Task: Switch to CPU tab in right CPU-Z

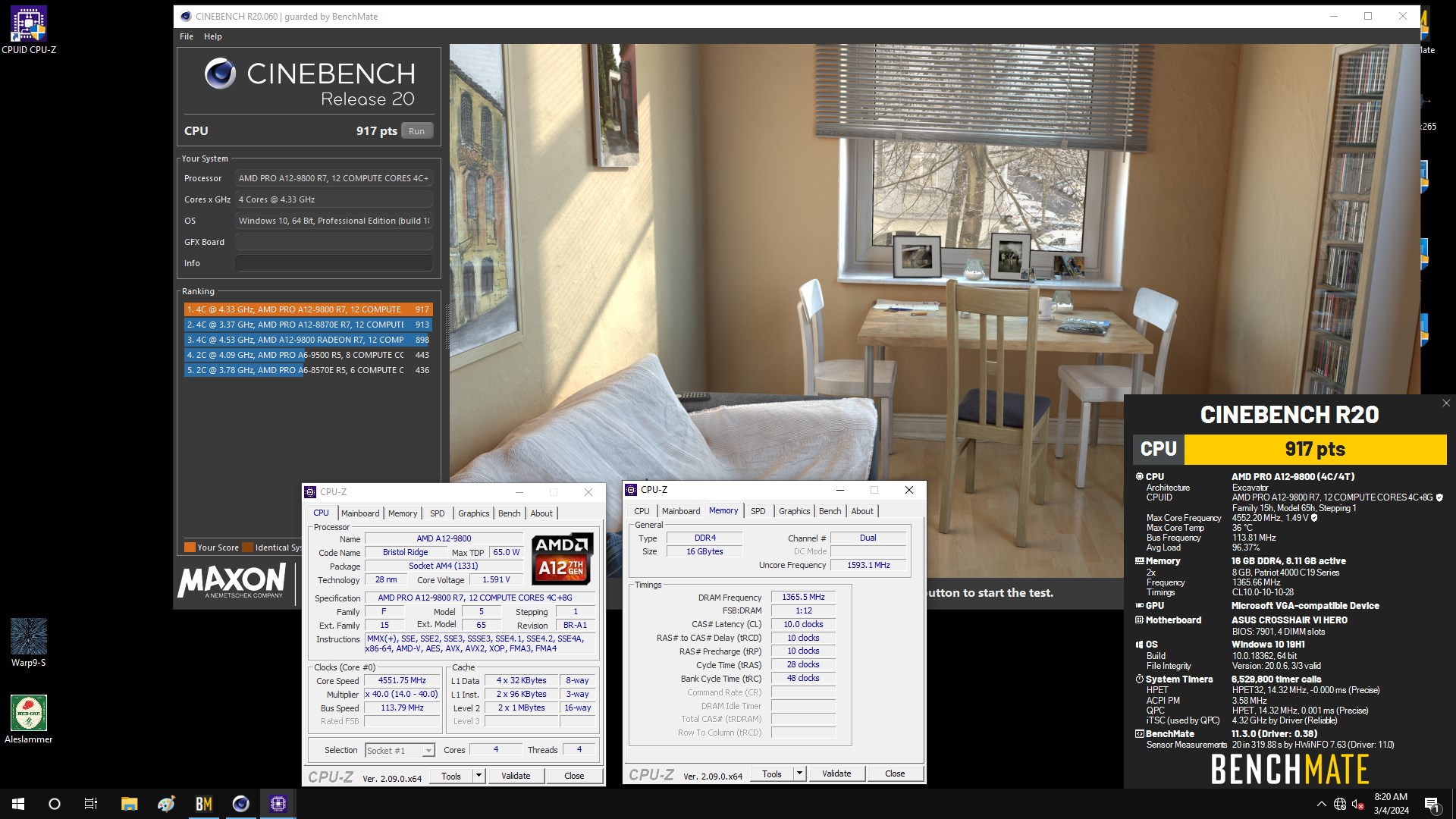Action: coord(642,511)
